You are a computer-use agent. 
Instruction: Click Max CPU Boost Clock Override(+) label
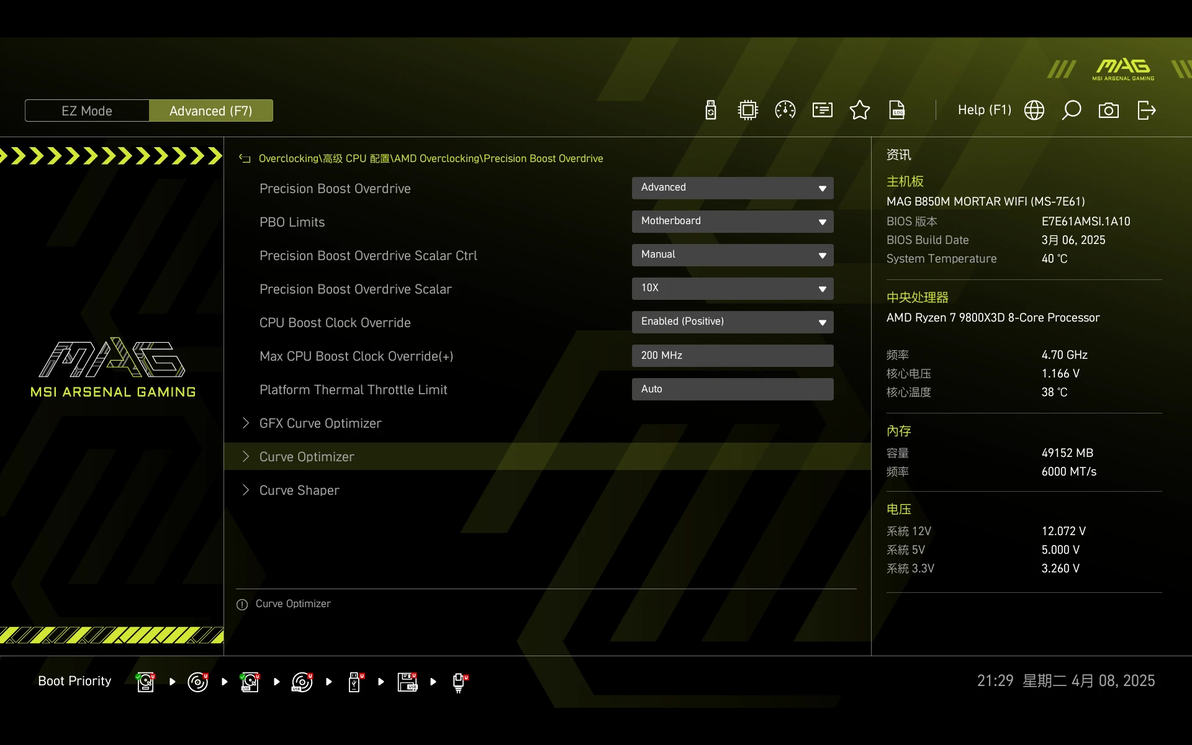(x=356, y=356)
